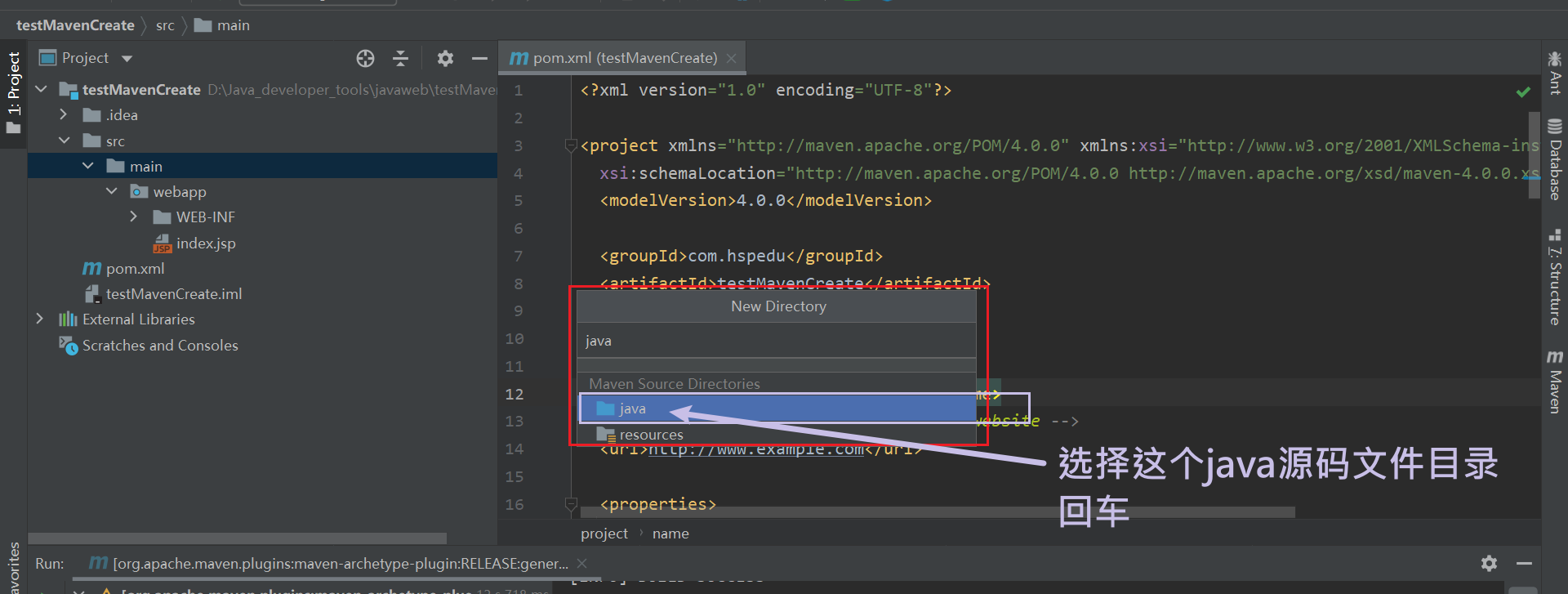Open the Project view dropdown
The width and height of the screenshot is (1568, 594).
coord(127,59)
